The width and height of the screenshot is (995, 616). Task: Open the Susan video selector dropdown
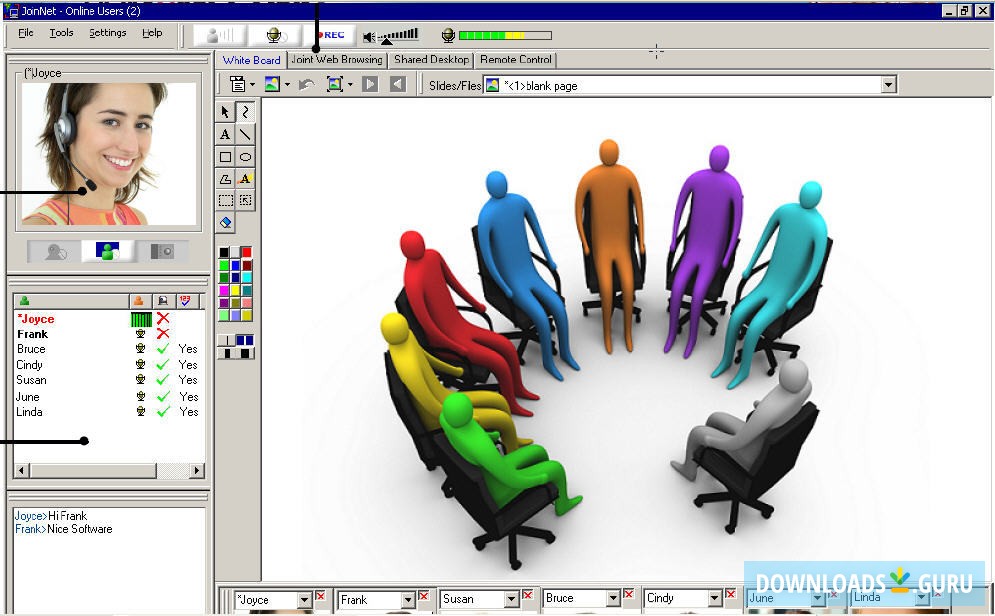[x=511, y=599]
